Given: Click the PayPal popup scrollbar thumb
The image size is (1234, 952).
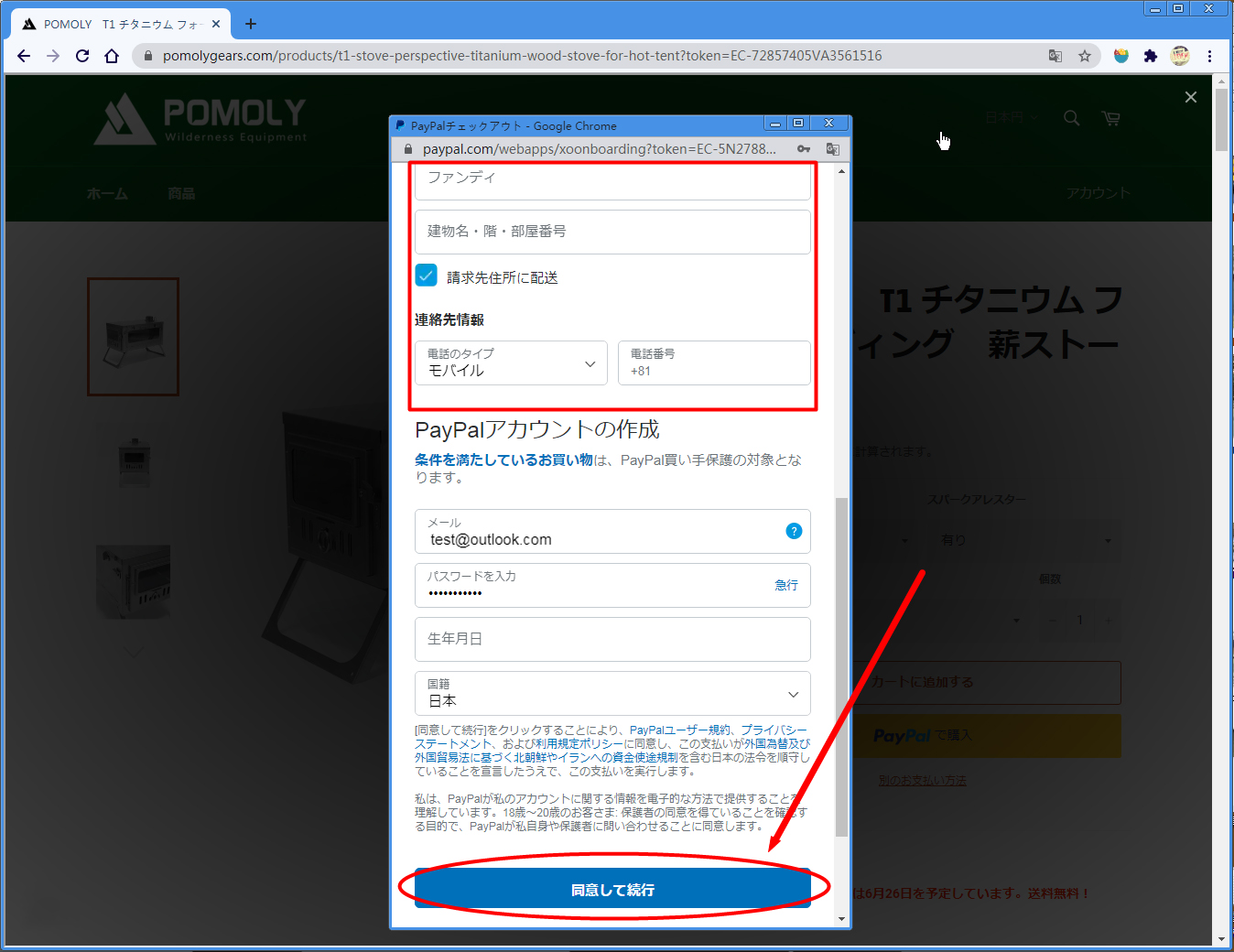Looking at the screenshot, I should (x=841, y=666).
